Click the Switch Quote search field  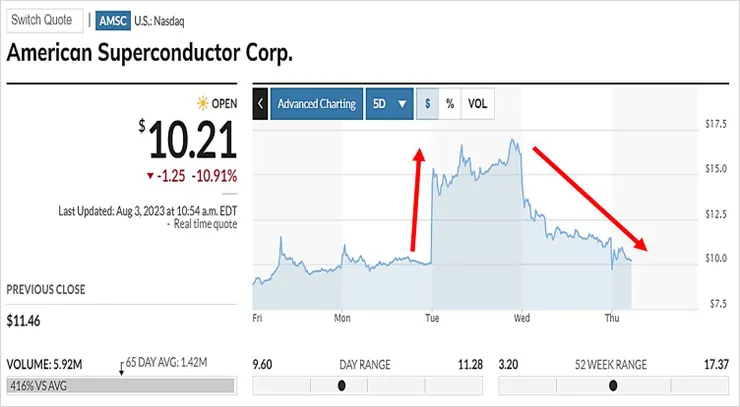coord(42,22)
